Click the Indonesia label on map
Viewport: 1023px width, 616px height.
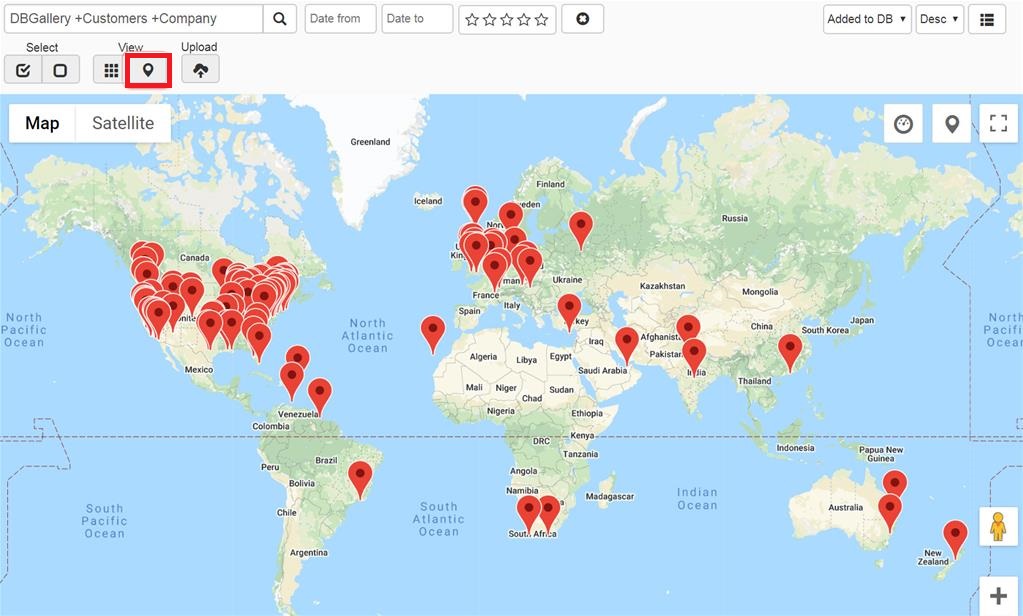[x=795, y=448]
